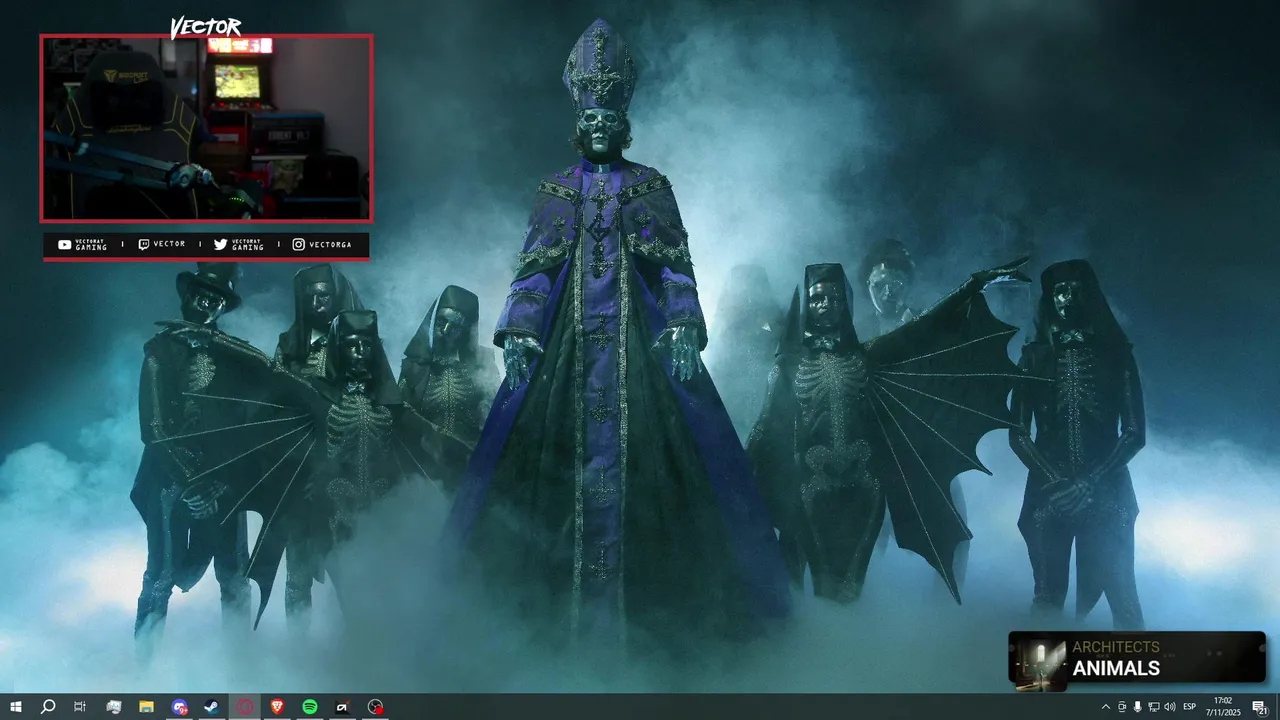The height and width of the screenshot is (720, 1280).
Task: Click the VECTOR logo above webcam
Action: click(205, 27)
